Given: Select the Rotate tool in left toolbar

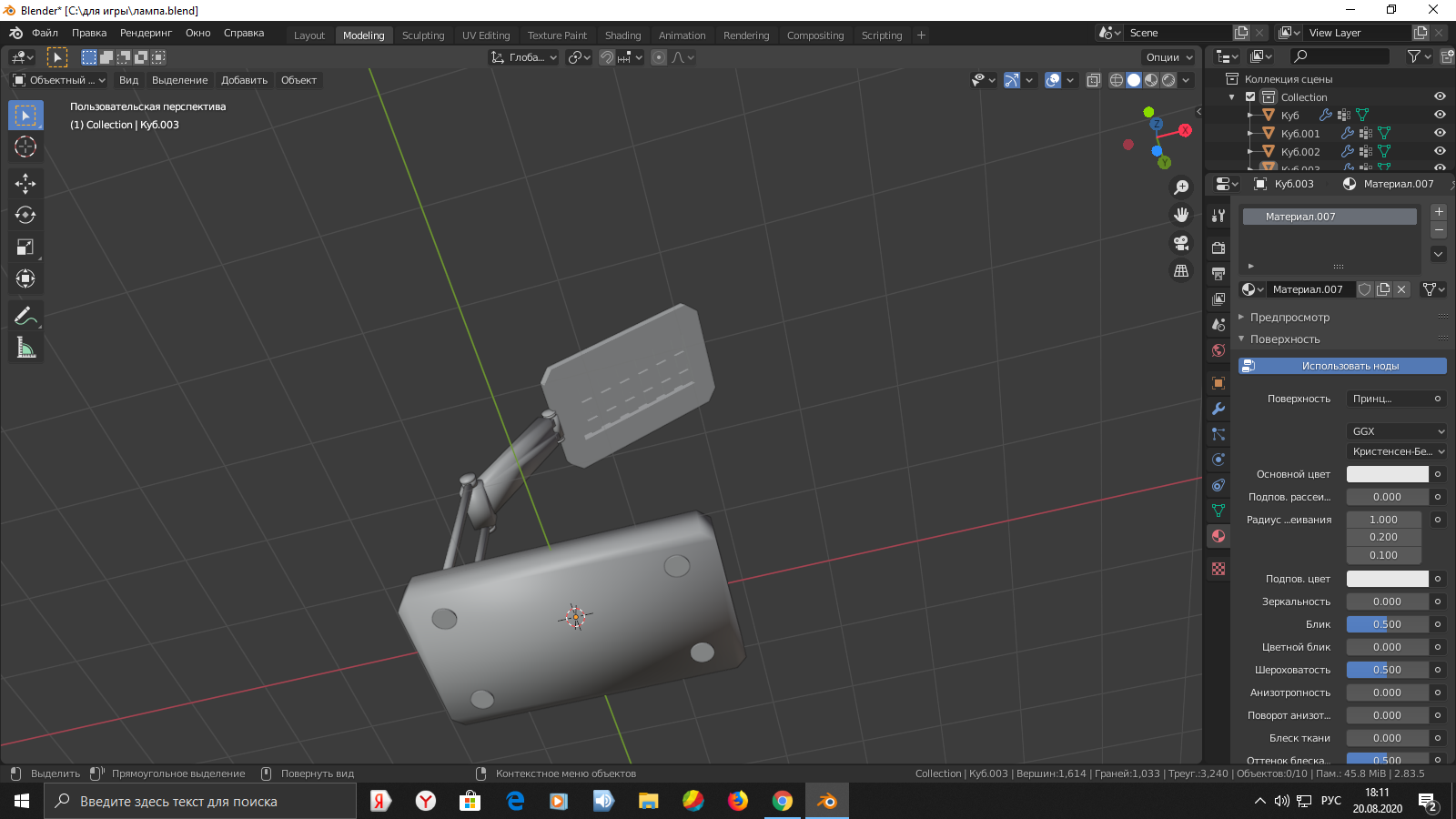Looking at the screenshot, I should [x=25, y=216].
